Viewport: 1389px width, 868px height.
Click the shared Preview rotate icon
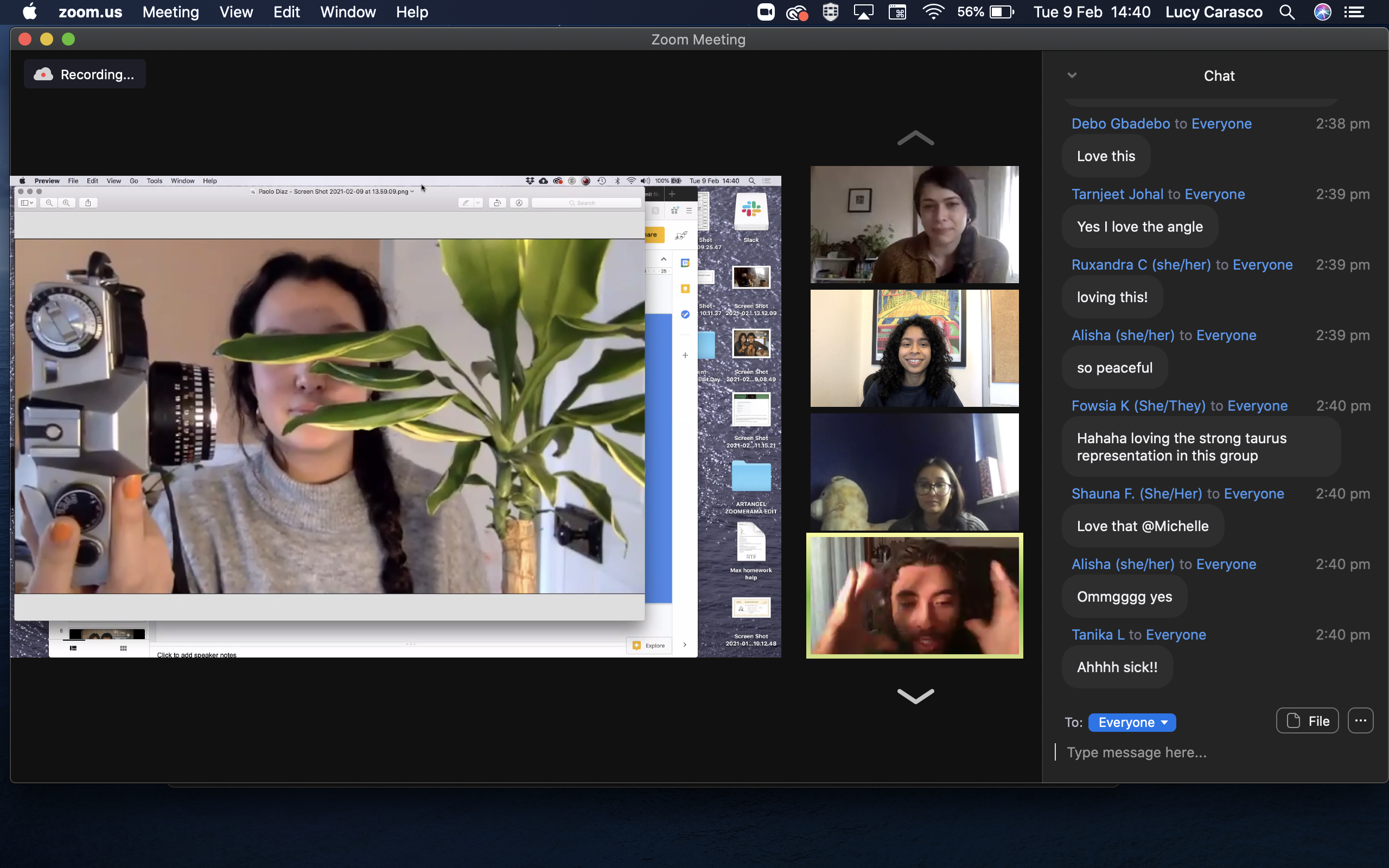point(497,203)
